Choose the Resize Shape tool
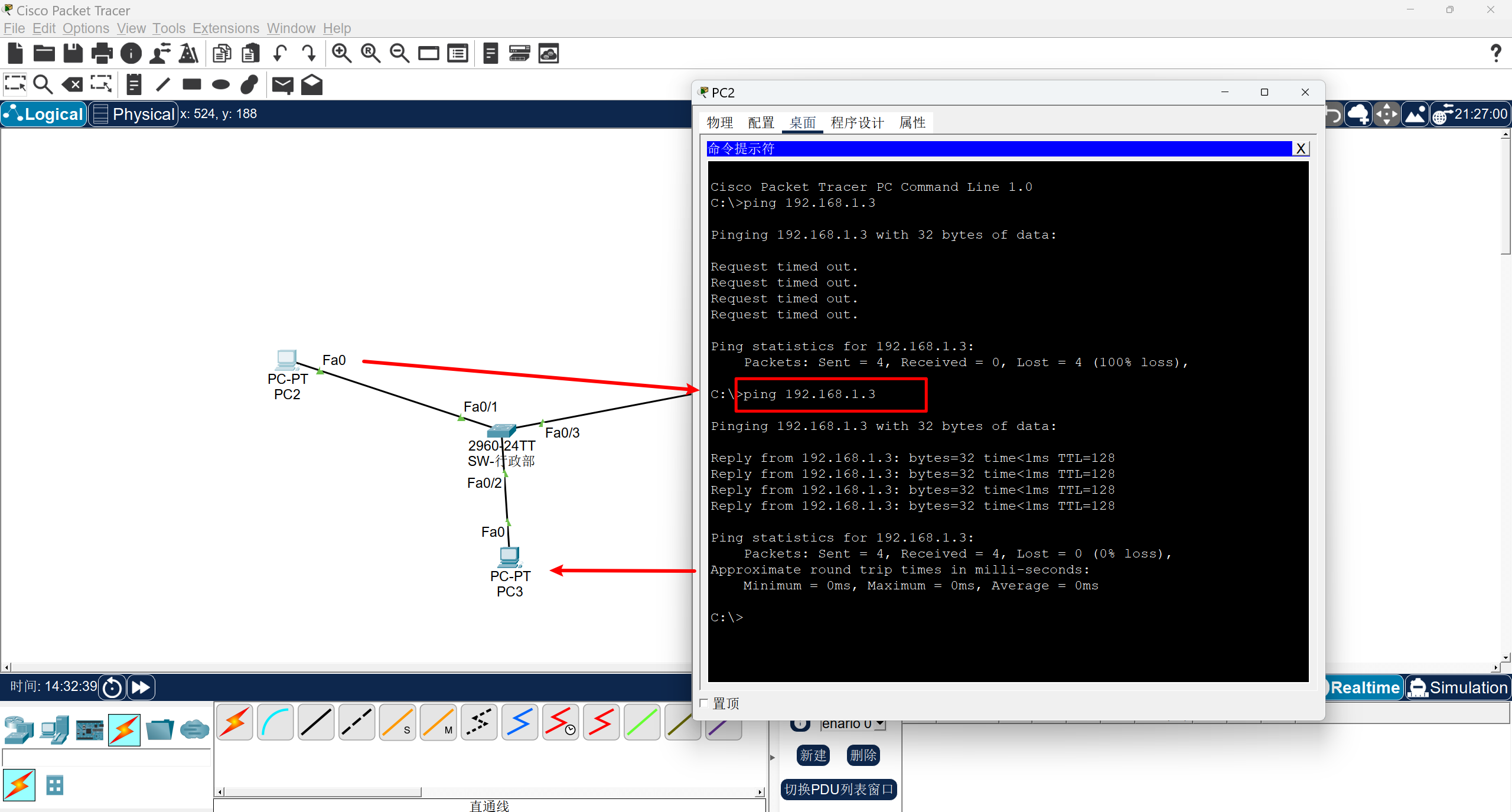 pyautogui.click(x=101, y=85)
